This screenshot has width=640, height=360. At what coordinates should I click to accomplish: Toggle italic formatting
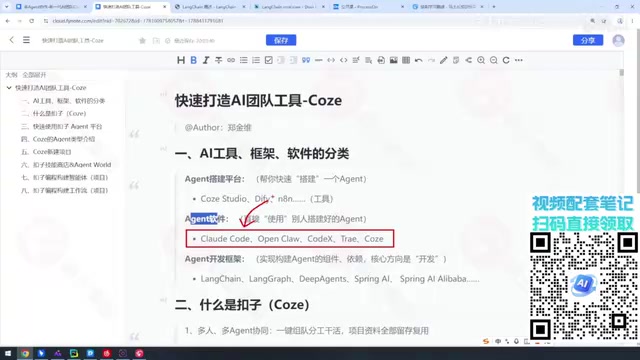[x=206, y=60]
